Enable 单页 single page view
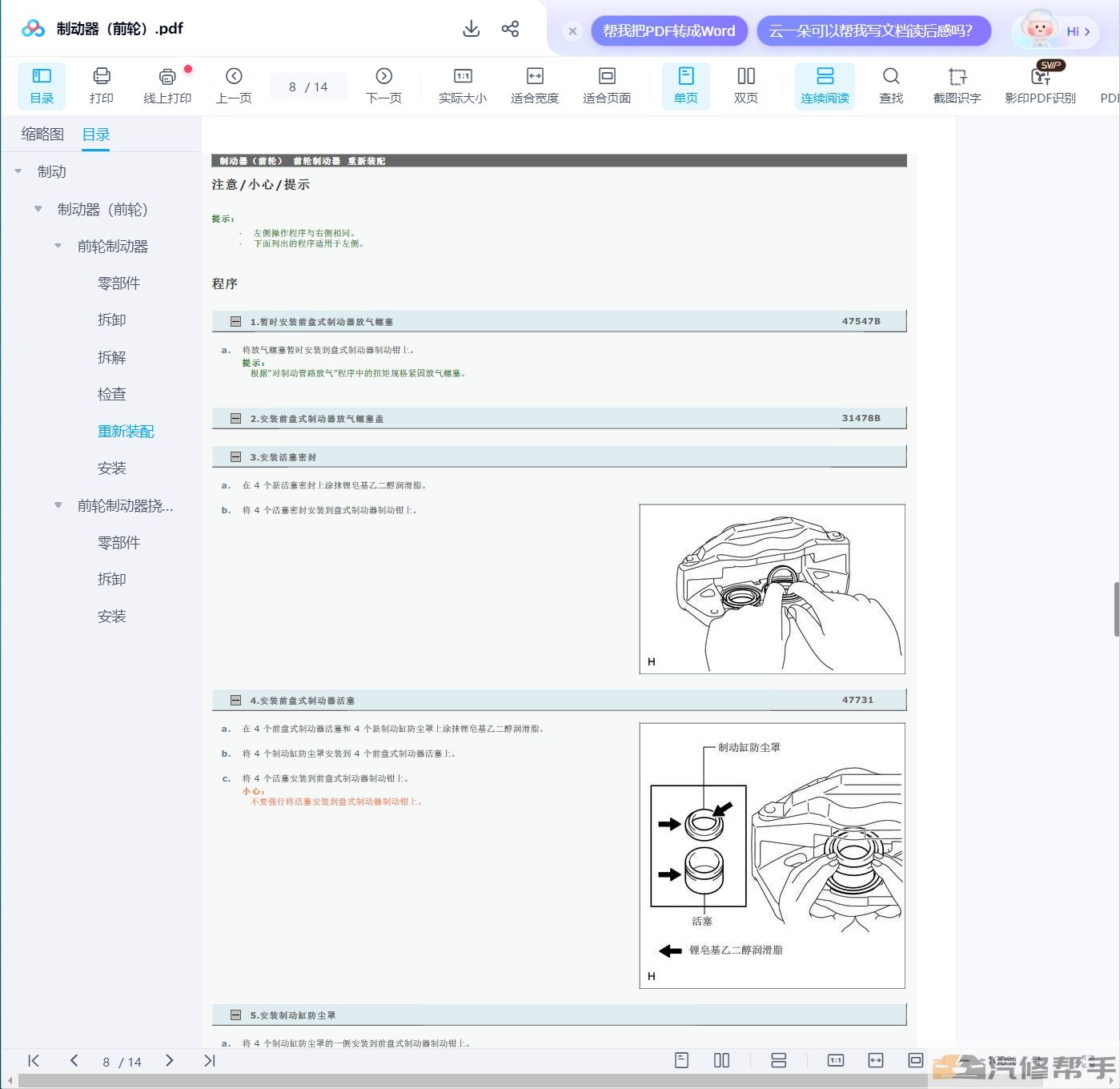 (686, 86)
